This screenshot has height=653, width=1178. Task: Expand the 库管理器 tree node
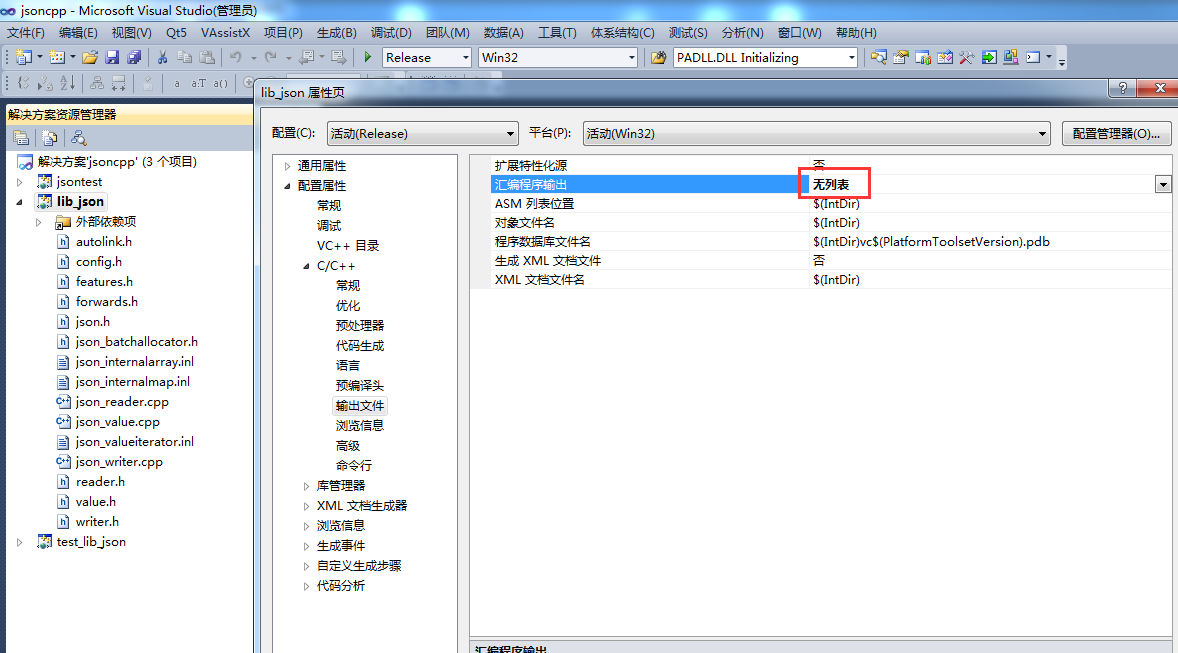point(306,486)
